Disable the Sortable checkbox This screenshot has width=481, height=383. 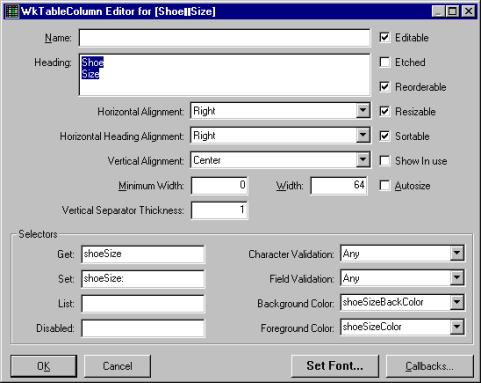[x=385, y=136]
